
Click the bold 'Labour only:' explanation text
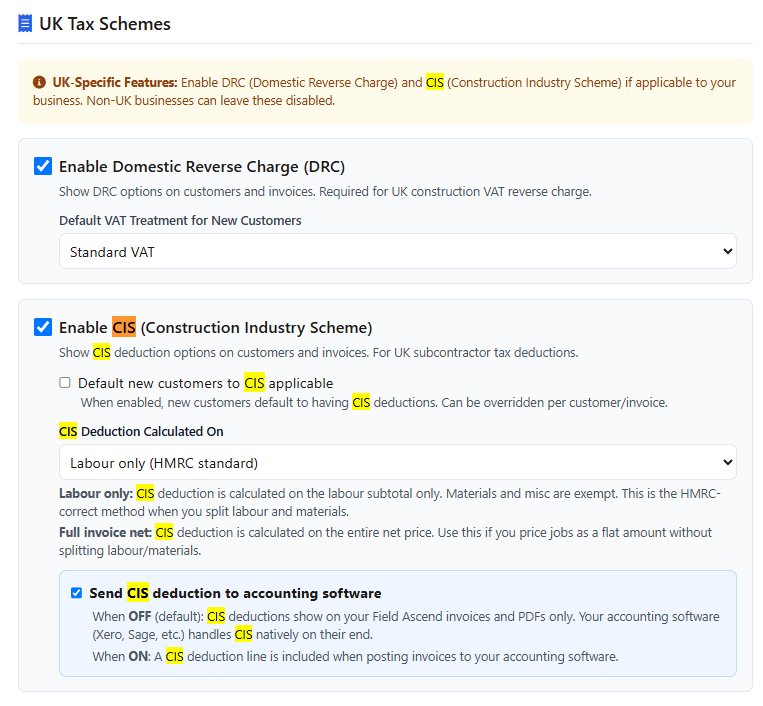pos(96,493)
